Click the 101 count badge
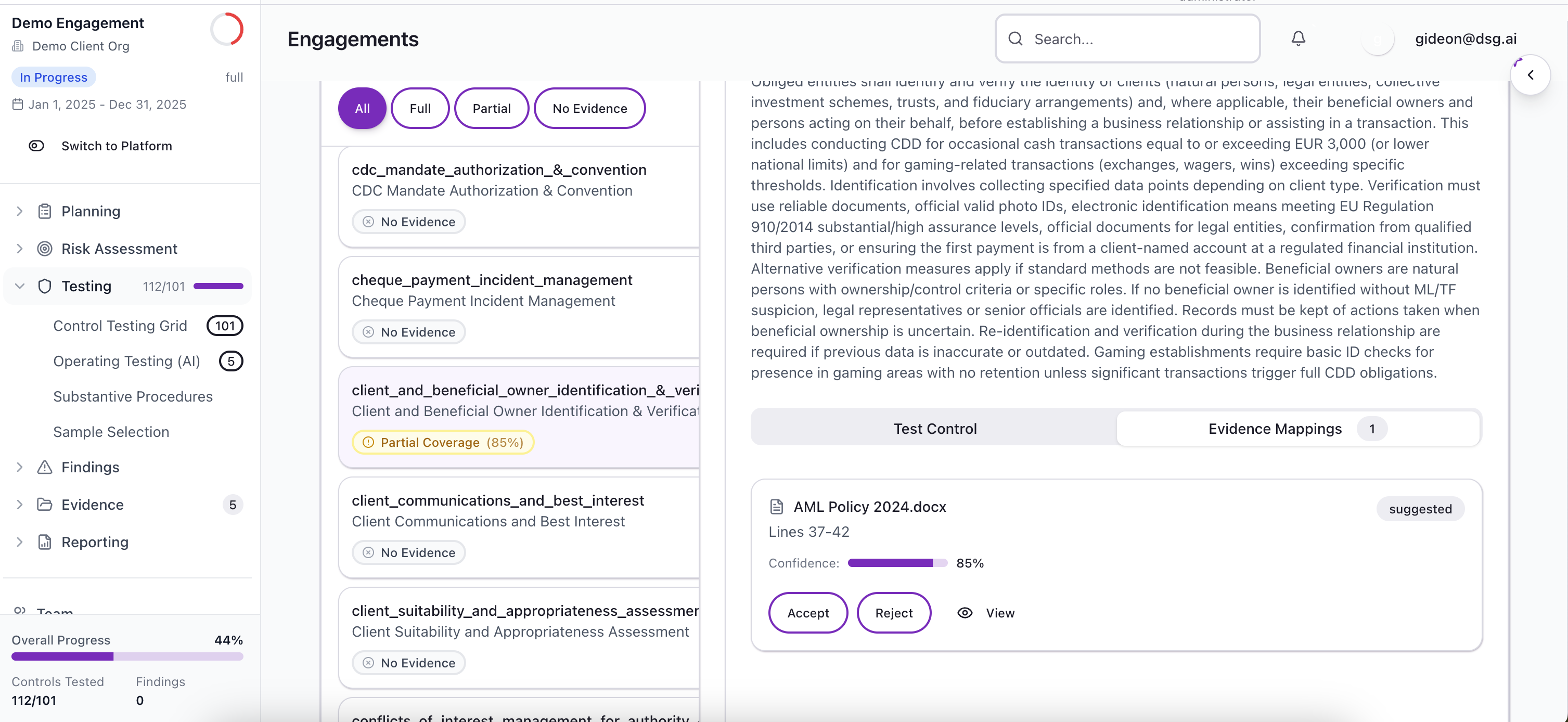 click(x=225, y=326)
